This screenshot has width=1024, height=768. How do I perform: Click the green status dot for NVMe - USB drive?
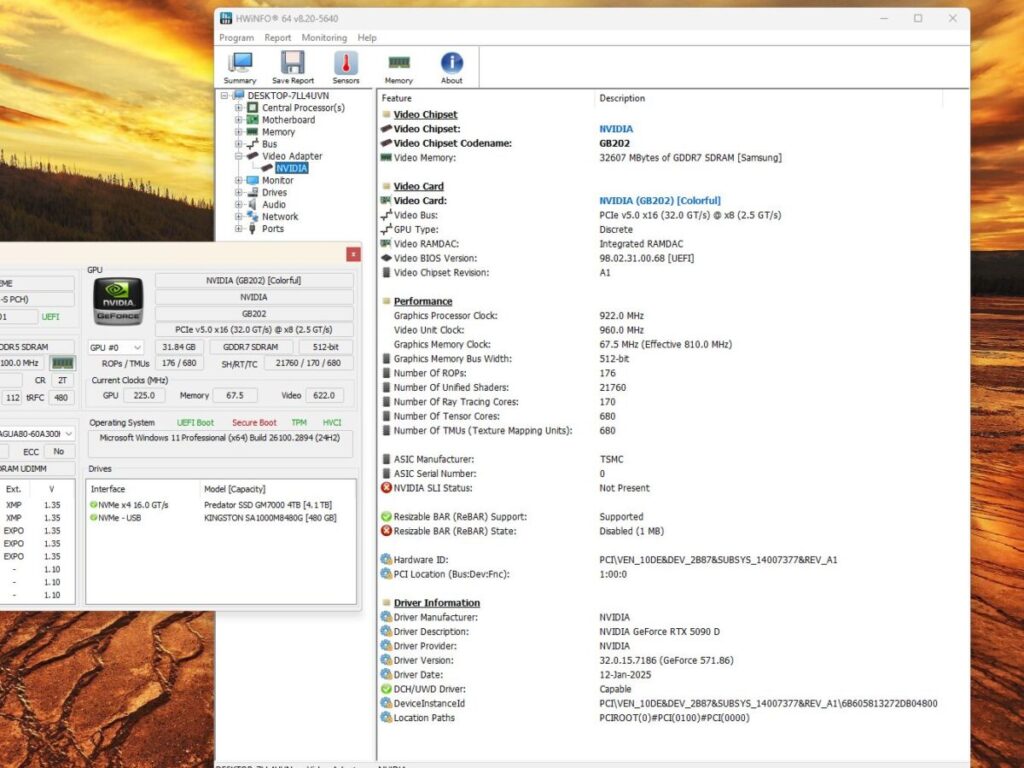(93, 518)
